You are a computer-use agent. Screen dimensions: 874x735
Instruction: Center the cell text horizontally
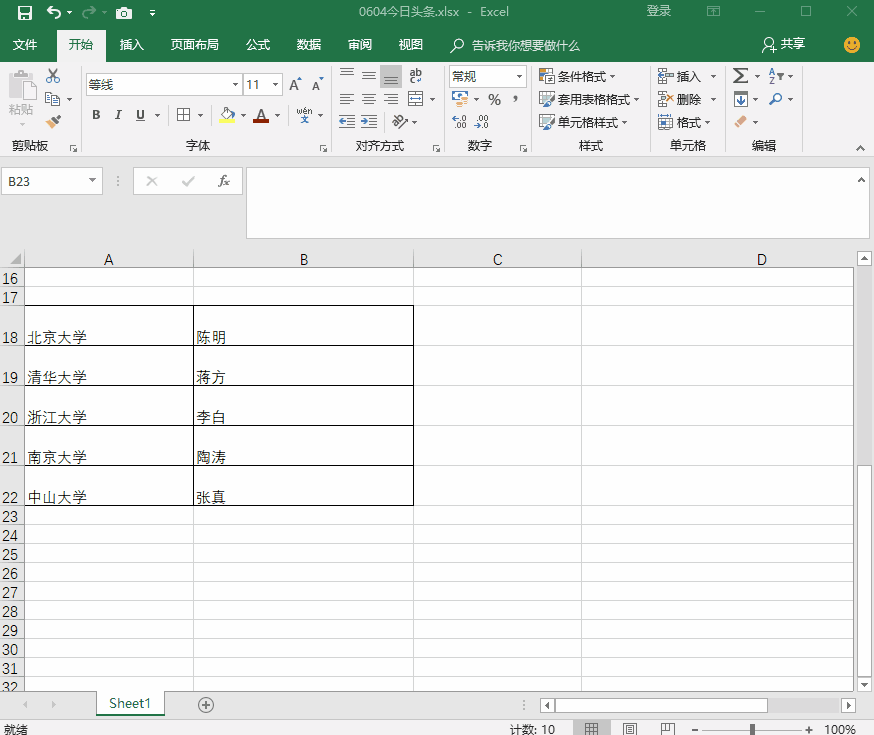click(368, 99)
